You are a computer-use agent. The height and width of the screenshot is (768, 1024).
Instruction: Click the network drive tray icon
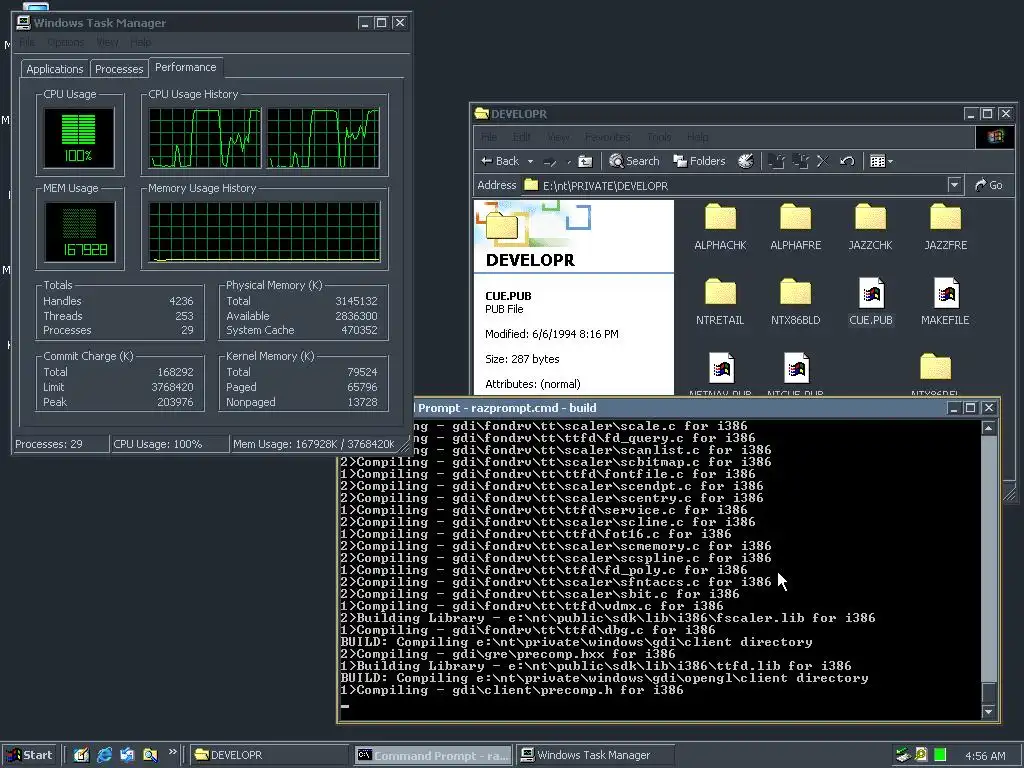(x=903, y=755)
